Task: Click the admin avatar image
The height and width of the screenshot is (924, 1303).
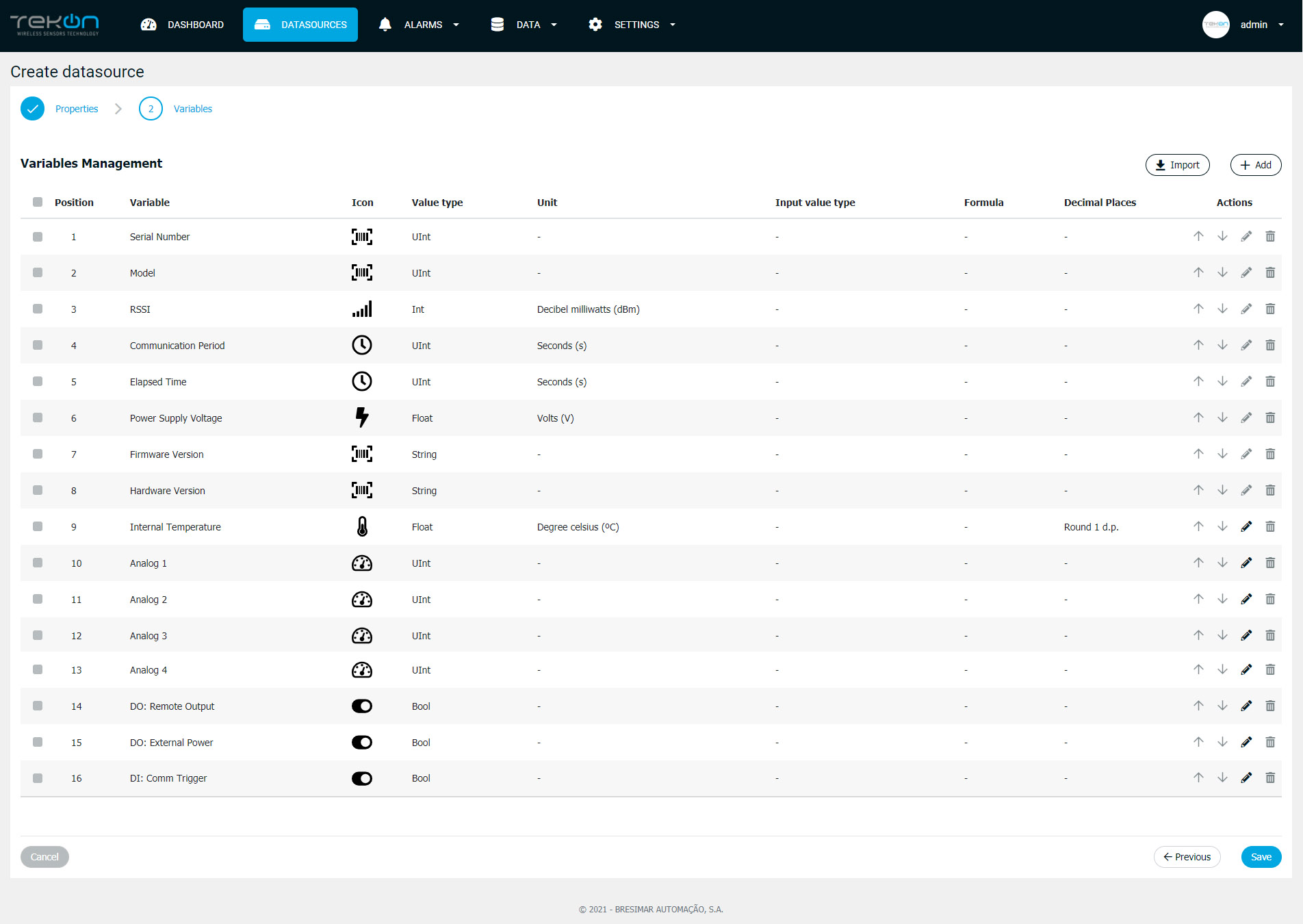Action: [x=1216, y=25]
